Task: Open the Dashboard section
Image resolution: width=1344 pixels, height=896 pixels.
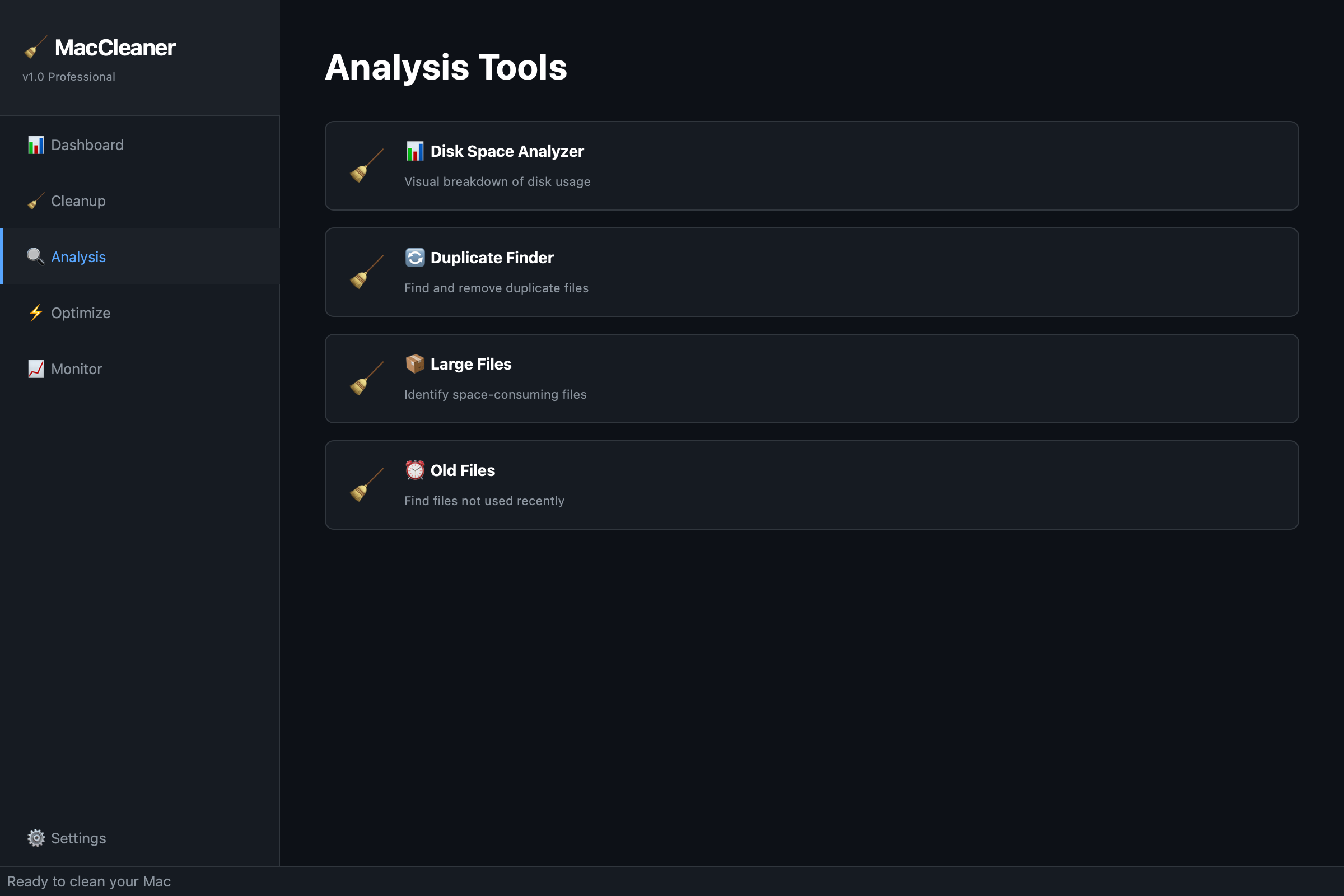Action: [87, 145]
